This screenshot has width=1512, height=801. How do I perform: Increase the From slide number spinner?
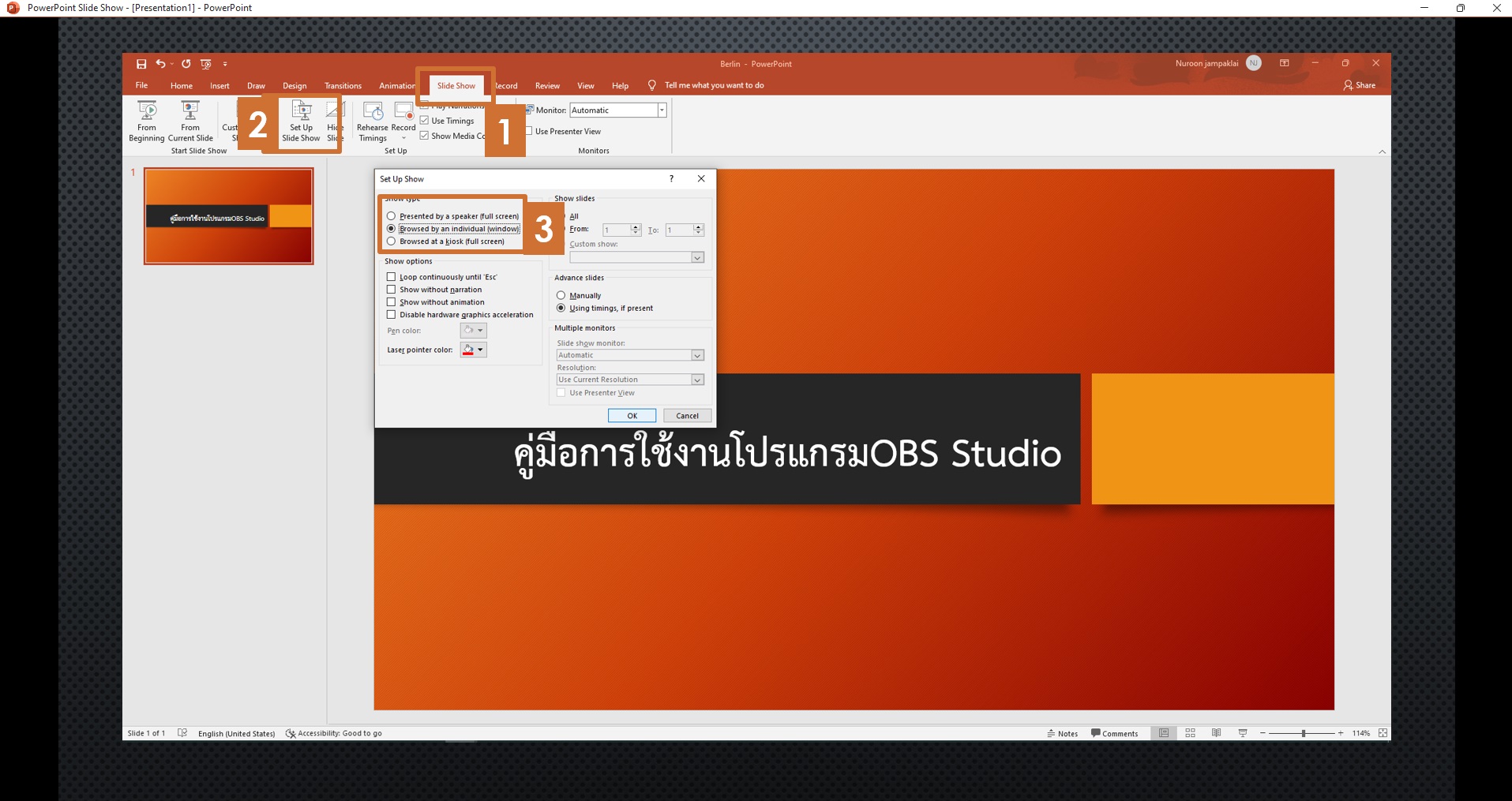click(x=636, y=226)
